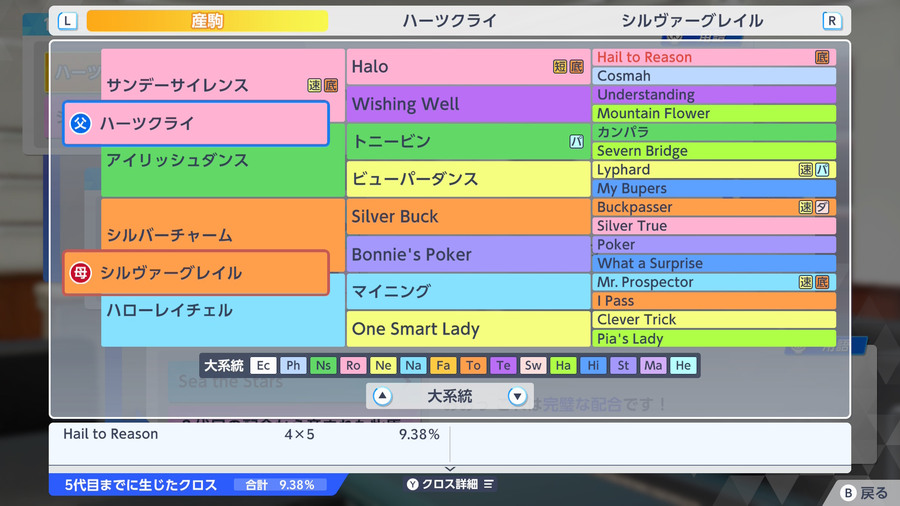This screenshot has height=506, width=900.
Task: Click the down arrow beside 大系統
Action: 517,396
